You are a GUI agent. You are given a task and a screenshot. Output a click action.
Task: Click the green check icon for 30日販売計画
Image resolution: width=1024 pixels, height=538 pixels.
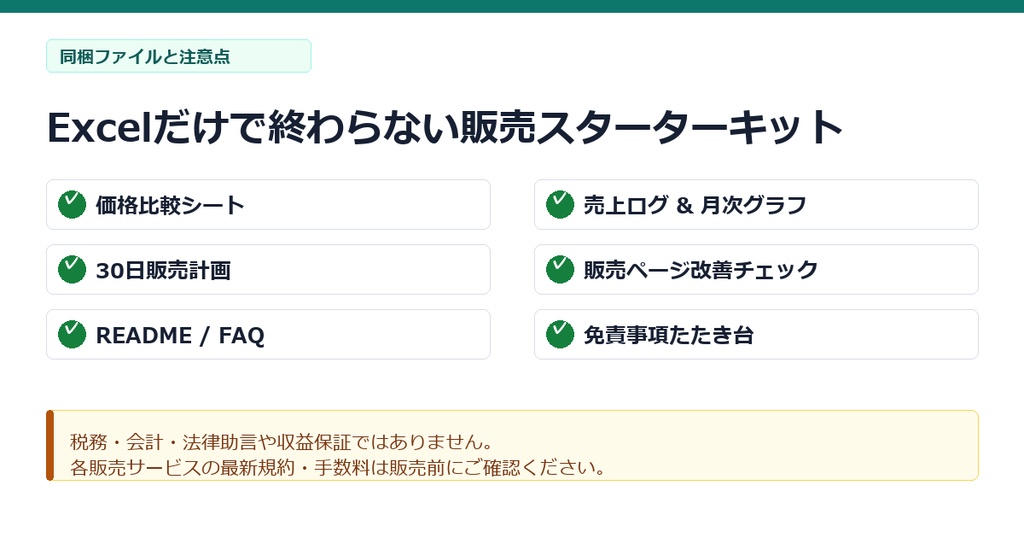72,269
